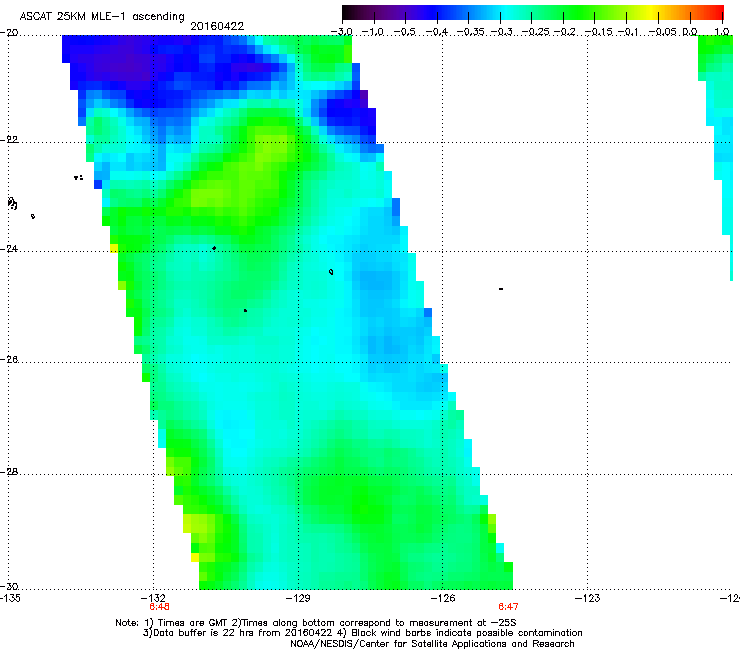Click the -132 longitude axis label
740x650 pixels.
click(x=153, y=599)
